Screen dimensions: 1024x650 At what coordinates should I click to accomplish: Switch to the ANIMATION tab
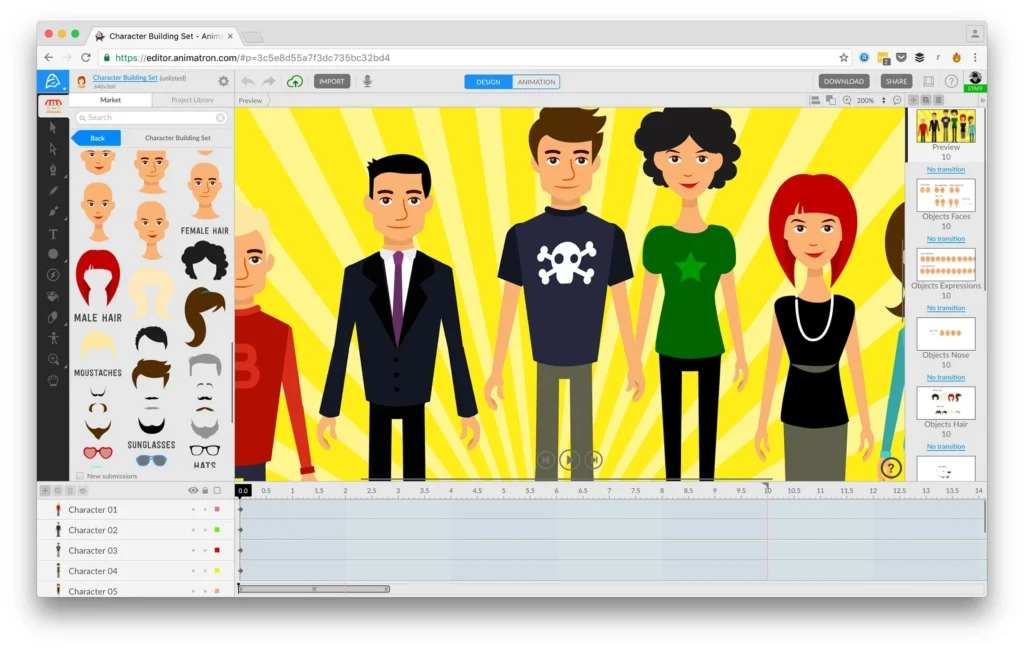pos(537,82)
